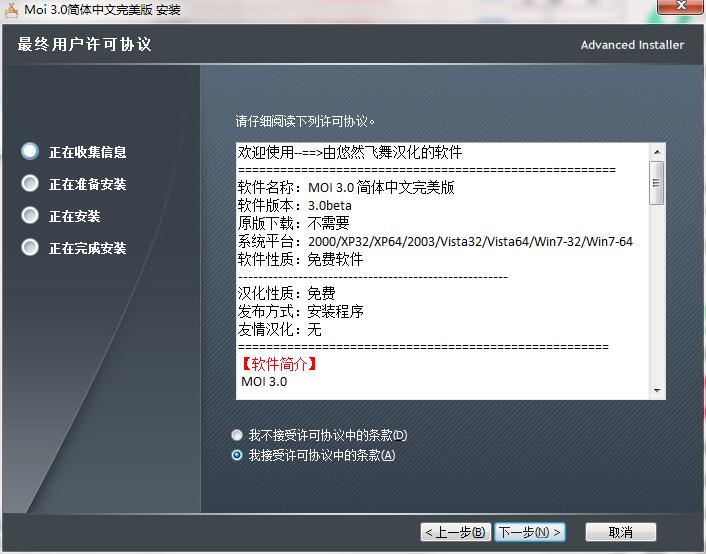Cancel installation with 取消 button
The height and width of the screenshot is (554, 706).
[620, 532]
